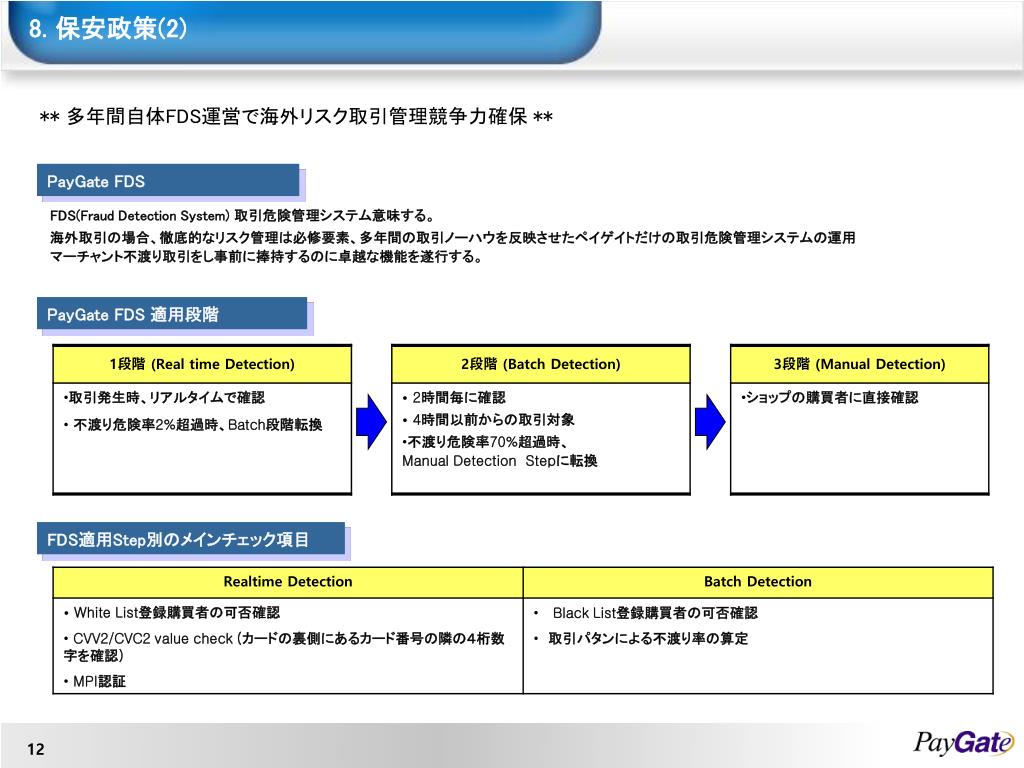Click the line starting 海外取引の場合
This screenshot has height=768, width=1024.
452,238
